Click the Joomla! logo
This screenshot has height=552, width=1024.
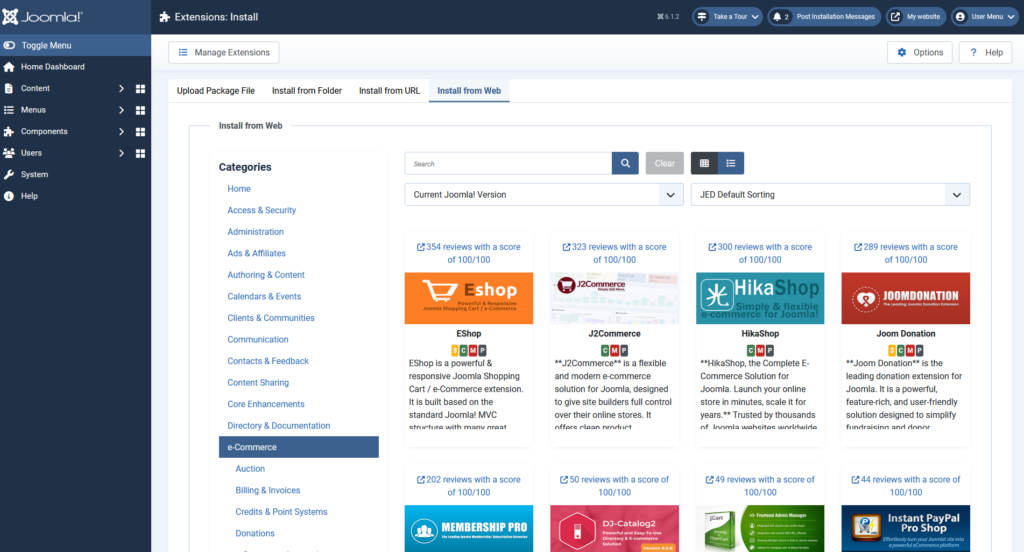[42, 17]
